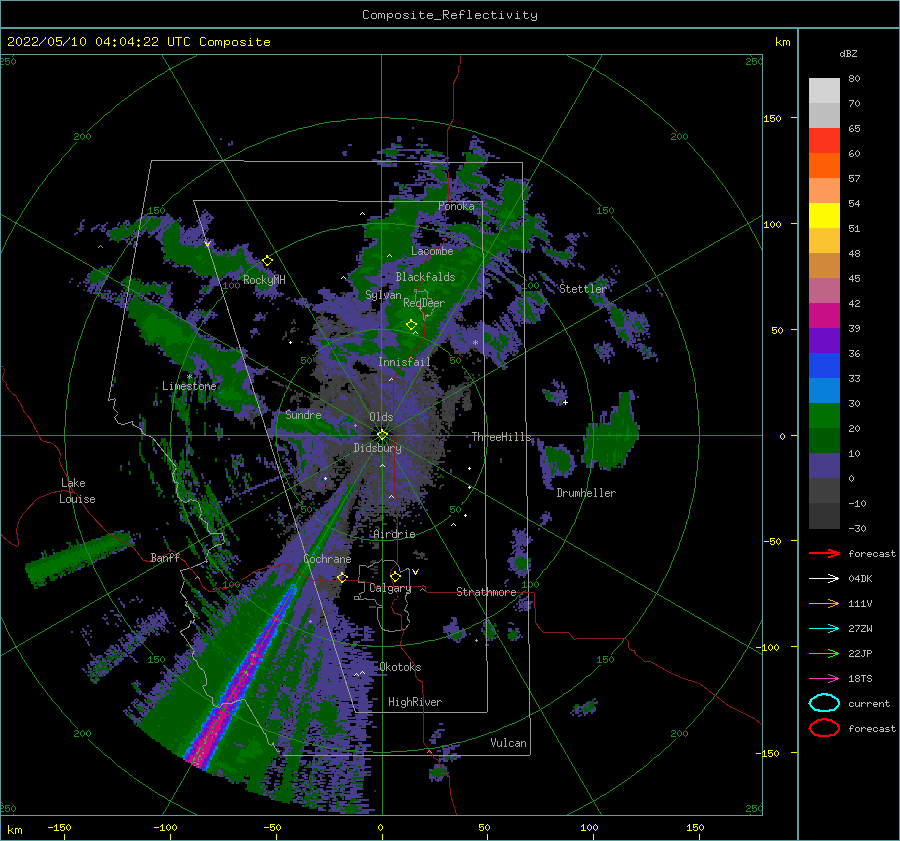The height and width of the screenshot is (841, 900).
Task: Select the HighRiver label
Action: click(x=415, y=702)
